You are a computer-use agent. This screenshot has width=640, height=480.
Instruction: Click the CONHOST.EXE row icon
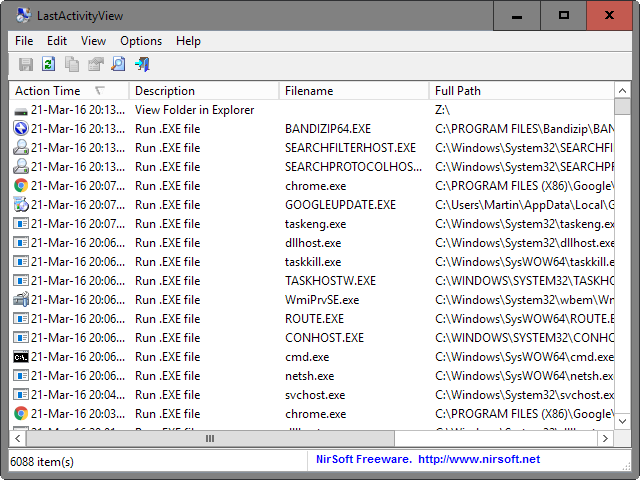click(20, 338)
